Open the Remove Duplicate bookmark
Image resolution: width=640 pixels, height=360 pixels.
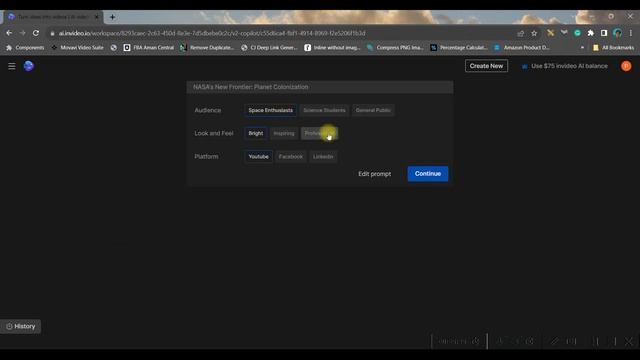(x=207, y=48)
